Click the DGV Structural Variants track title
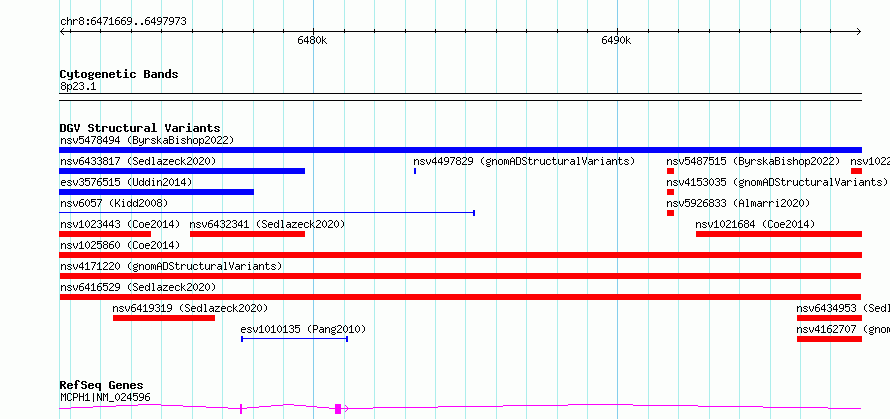This screenshot has width=890, height=419. [140, 128]
